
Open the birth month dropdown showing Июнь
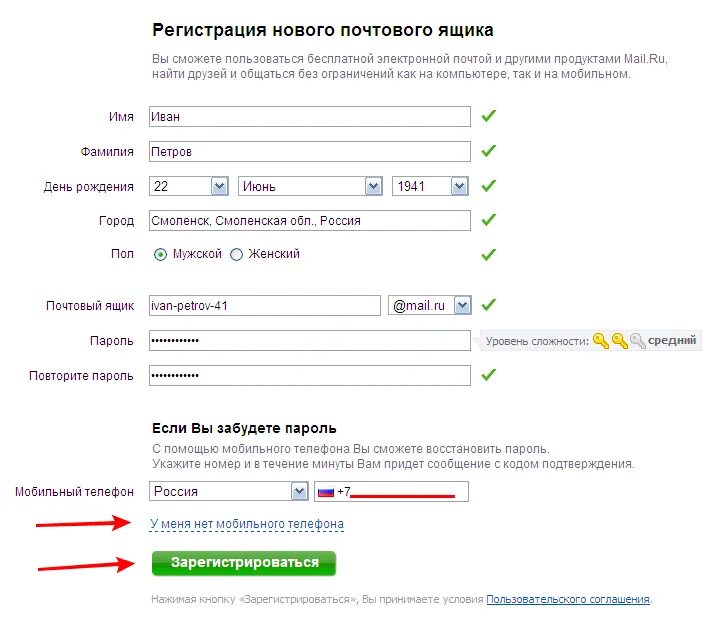(310, 186)
